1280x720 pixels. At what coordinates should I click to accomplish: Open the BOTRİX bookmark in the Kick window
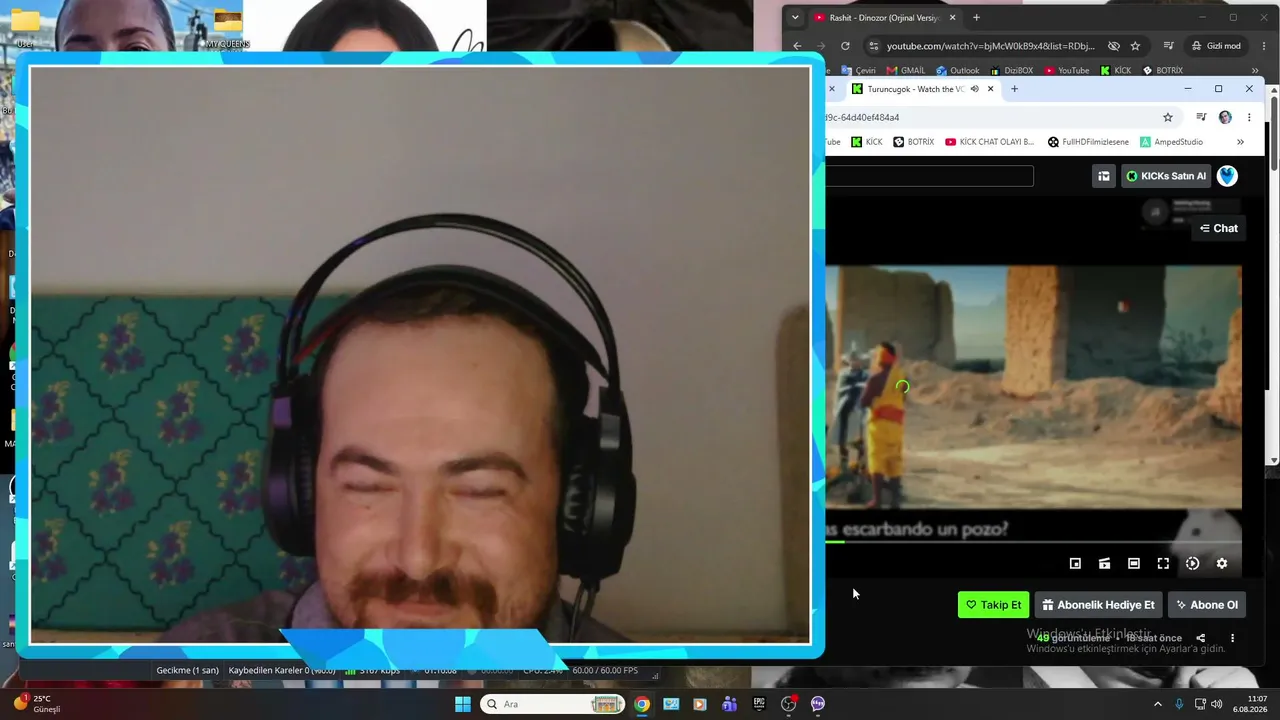pos(913,142)
